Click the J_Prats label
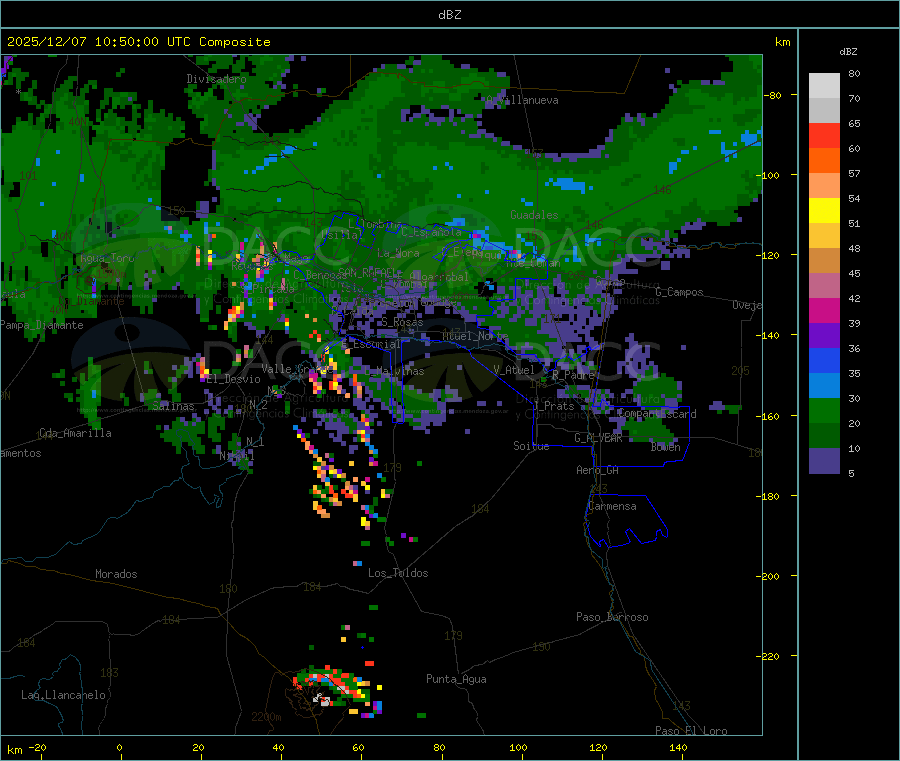 pyautogui.click(x=553, y=406)
